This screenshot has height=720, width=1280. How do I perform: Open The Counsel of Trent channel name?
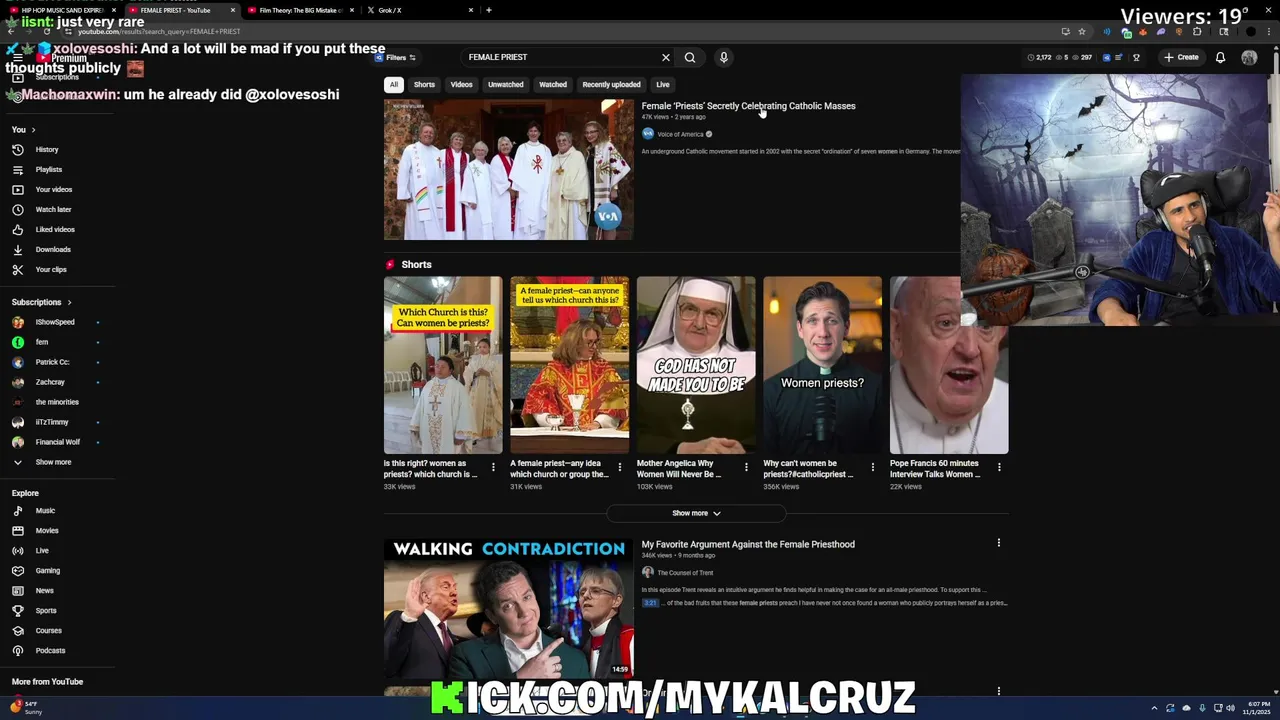(x=685, y=573)
